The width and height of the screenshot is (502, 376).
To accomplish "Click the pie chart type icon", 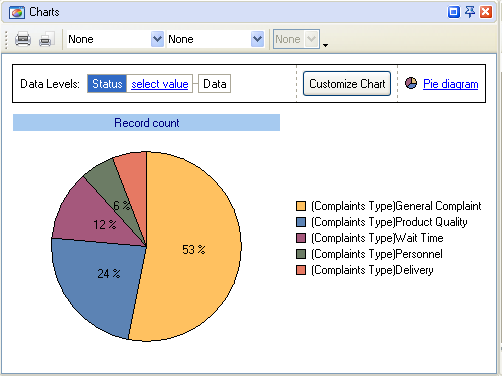I will click(x=411, y=83).
